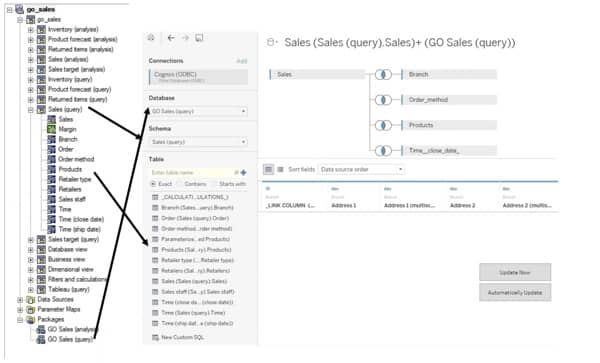Switch to list view icon beside grid

click(x=280, y=169)
